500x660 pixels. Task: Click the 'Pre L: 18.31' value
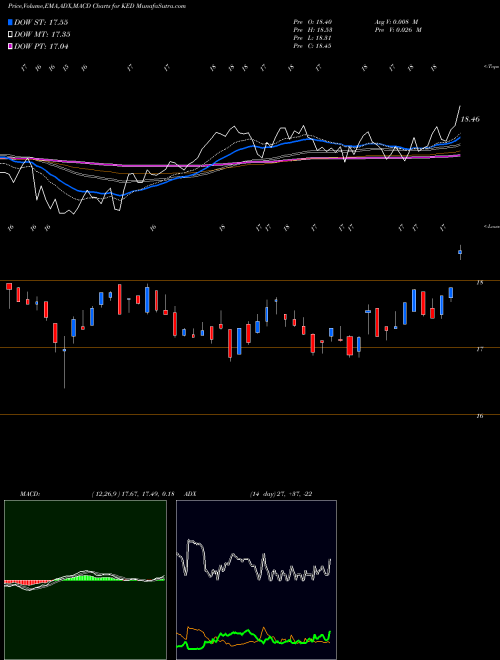(x=313, y=38)
